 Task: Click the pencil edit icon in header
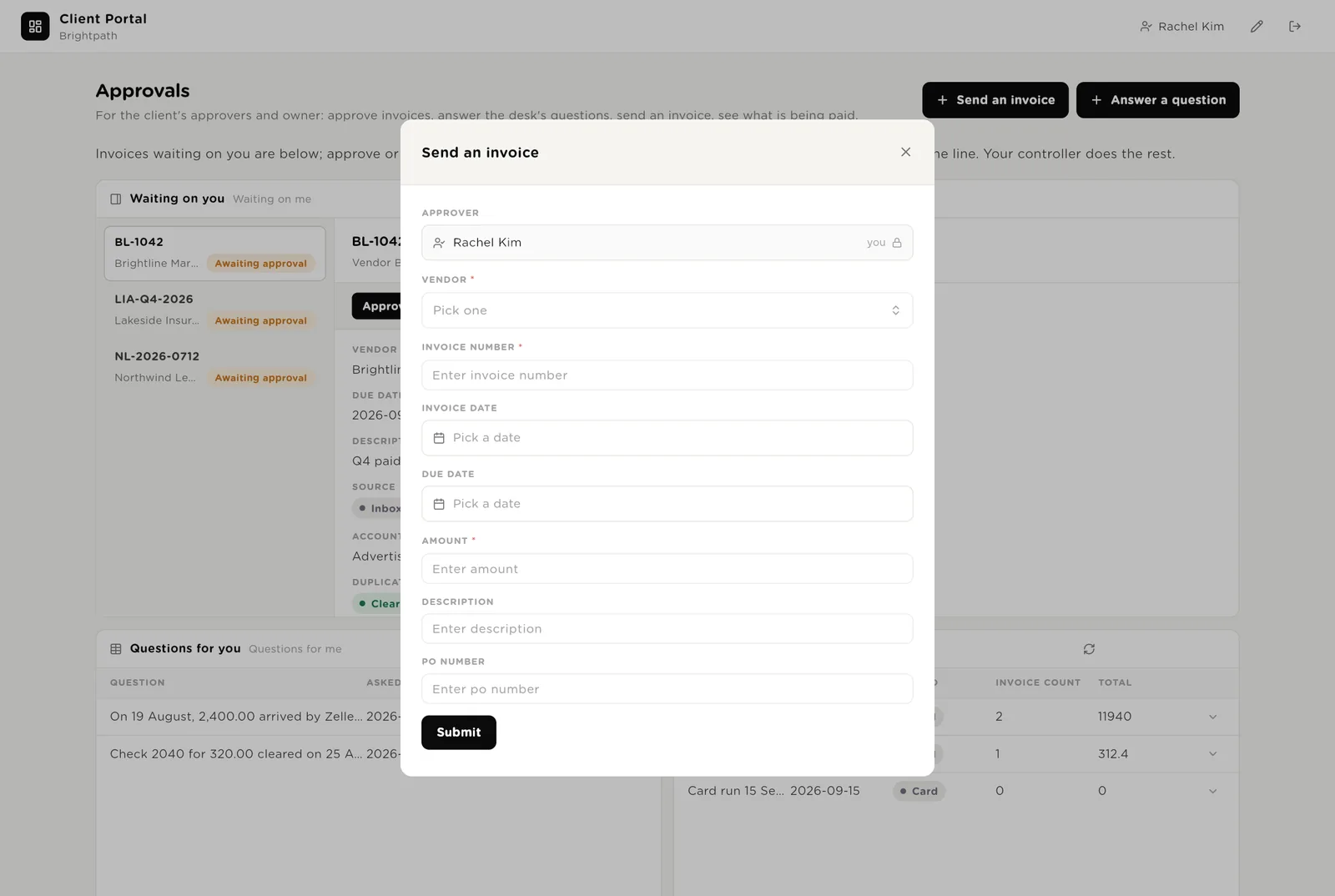coord(1257,27)
